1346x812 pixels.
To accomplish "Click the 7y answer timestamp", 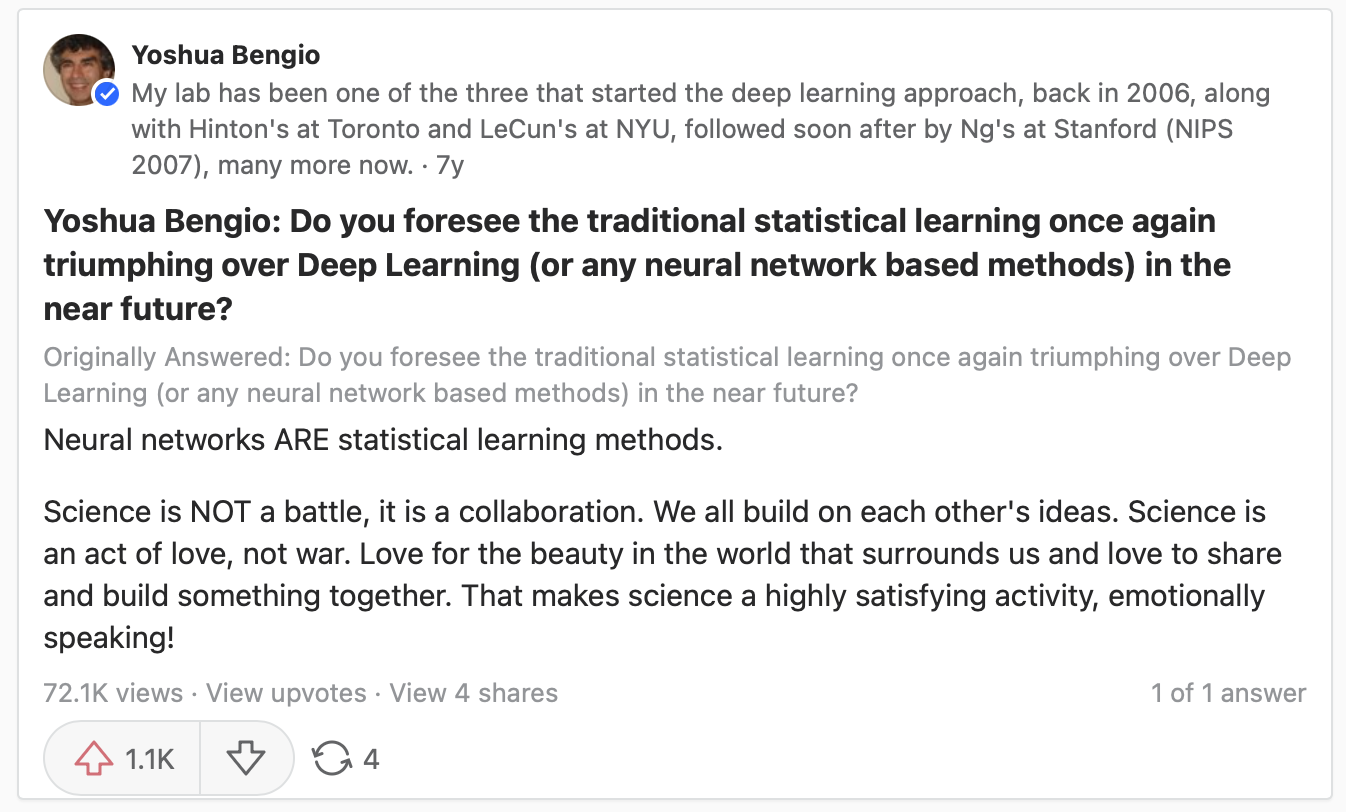I will (x=450, y=166).
